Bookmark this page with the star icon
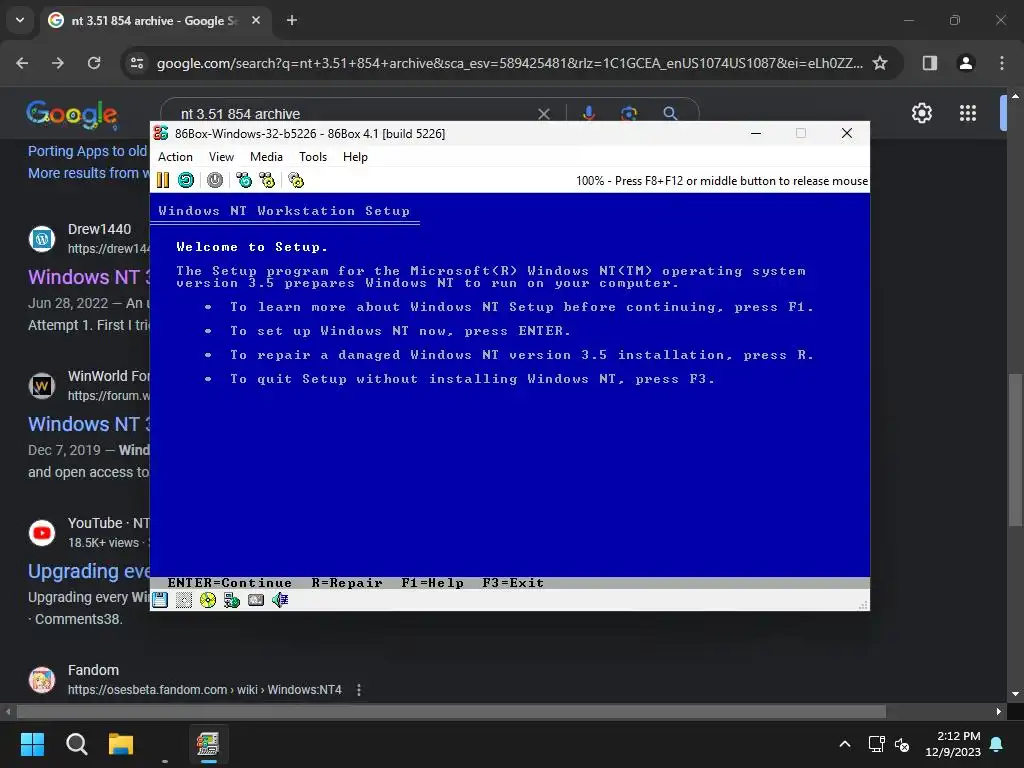The width and height of the screenshot is (1024, 768). (880, 63)
